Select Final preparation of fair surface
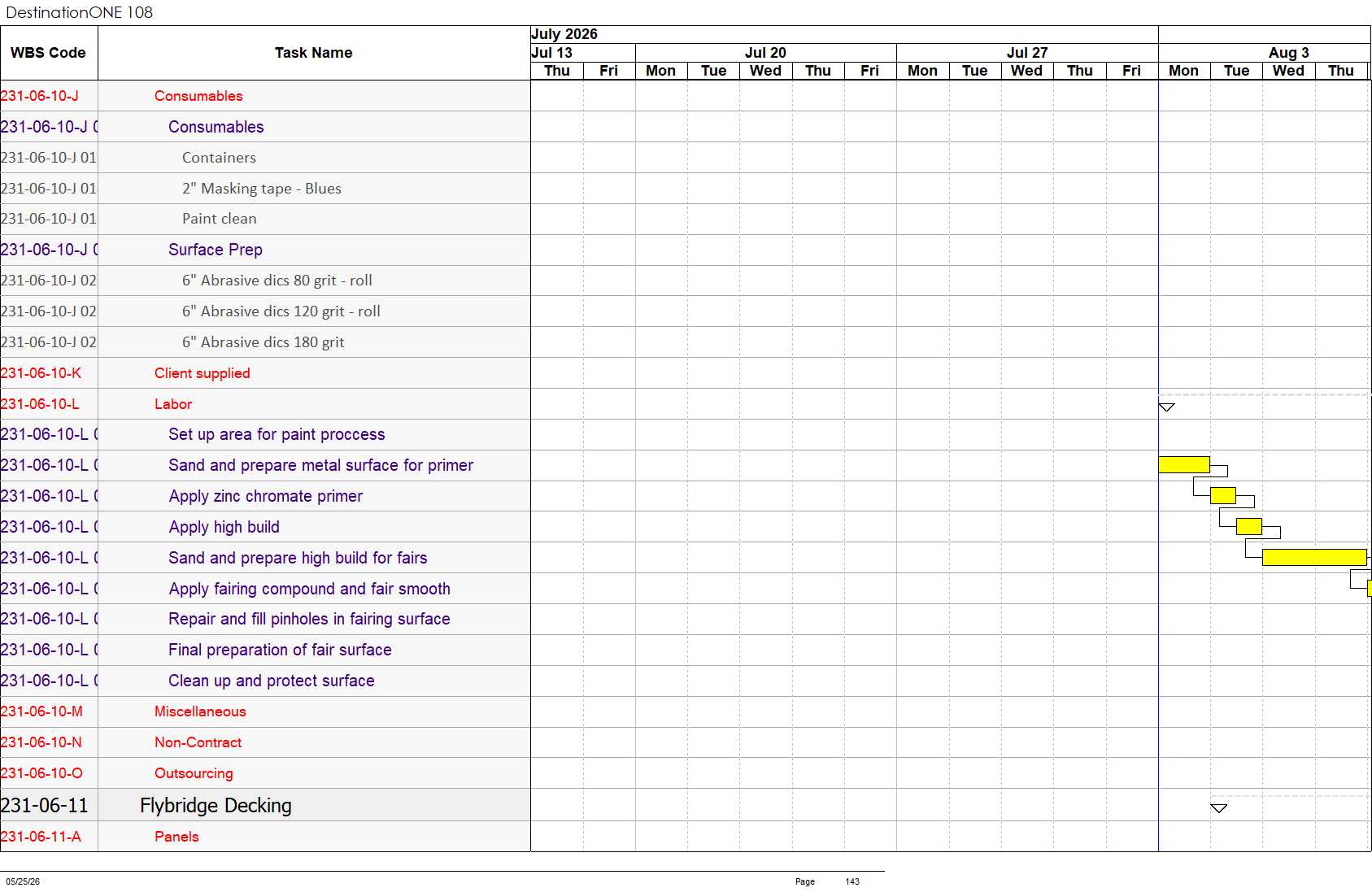 click(x=265, y=650)
